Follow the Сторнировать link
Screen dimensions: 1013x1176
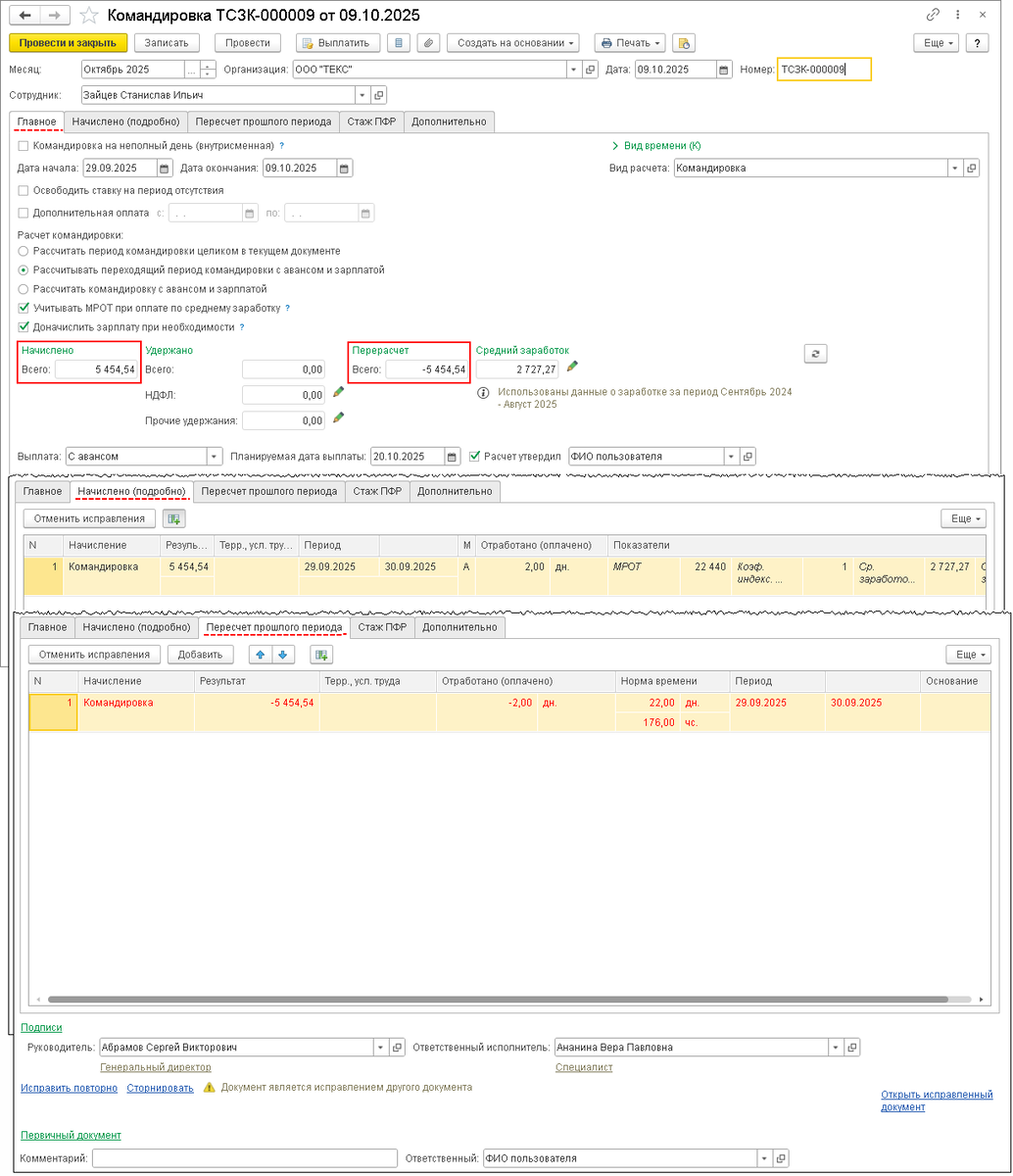point(159,1087)
